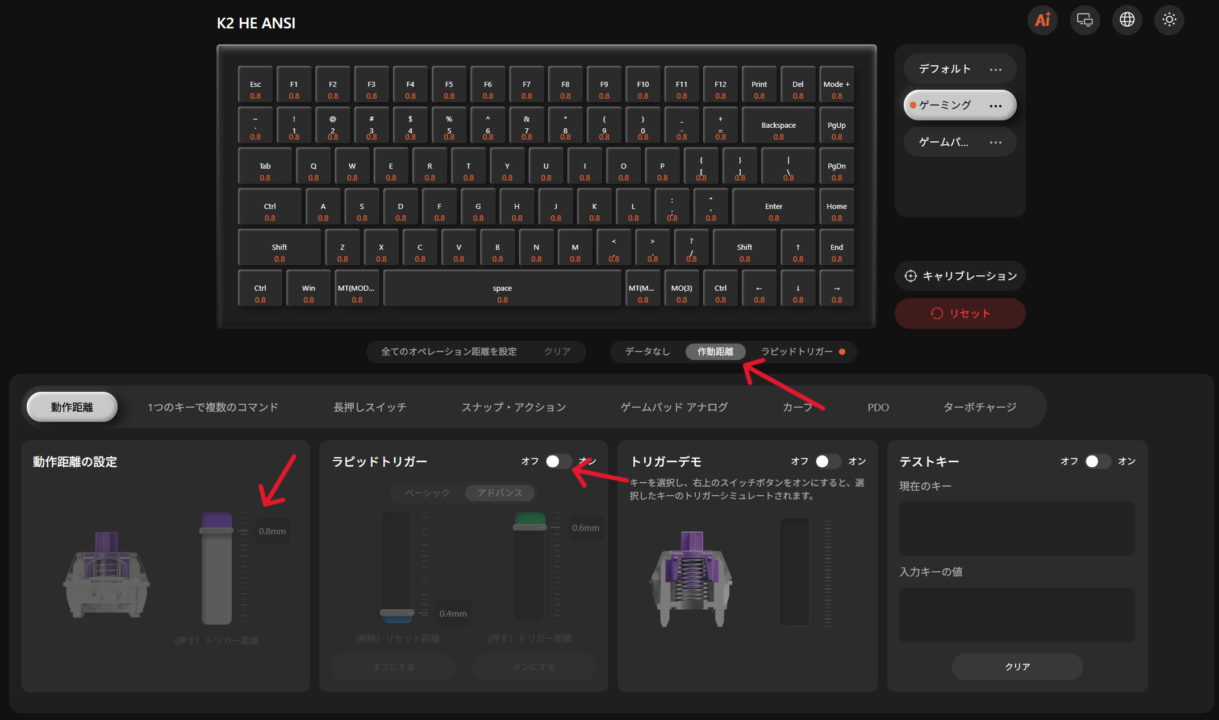The image size is (1219, 720).
Task: Click the クリア link by operation distance
Action: [557, 352]
